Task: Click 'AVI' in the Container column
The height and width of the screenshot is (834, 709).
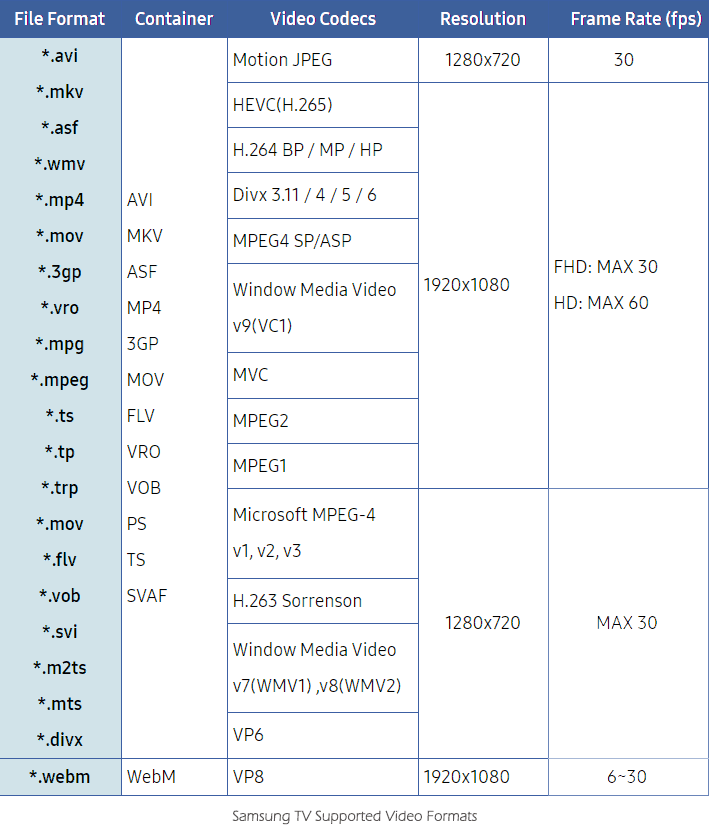Action: pyautogui.click(x=140, y=200)
